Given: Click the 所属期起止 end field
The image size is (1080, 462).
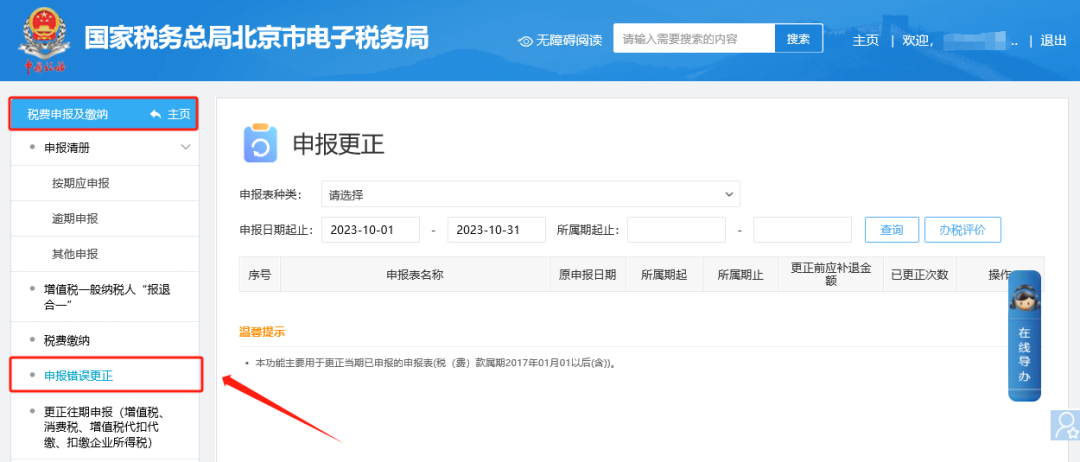Looking at the screenshot, I should coord(802,230).
